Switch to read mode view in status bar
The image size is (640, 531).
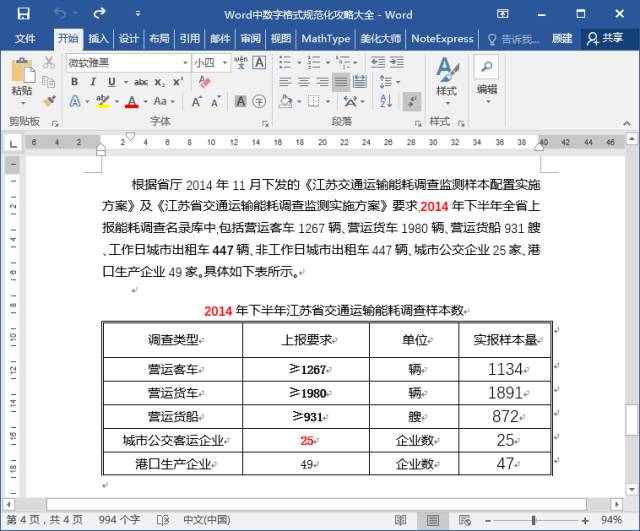(400, 520)
